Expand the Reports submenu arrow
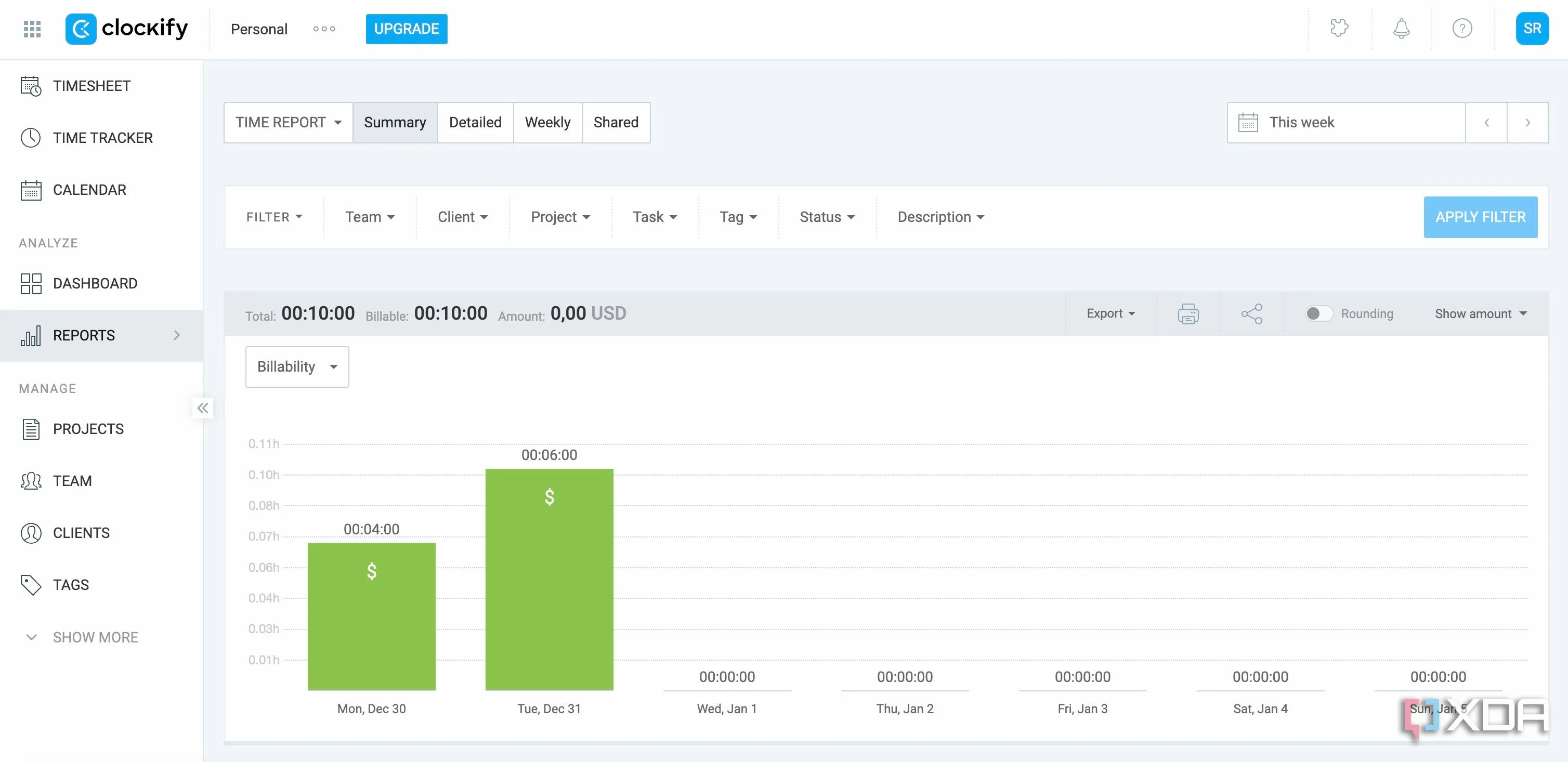 (177, 335)
